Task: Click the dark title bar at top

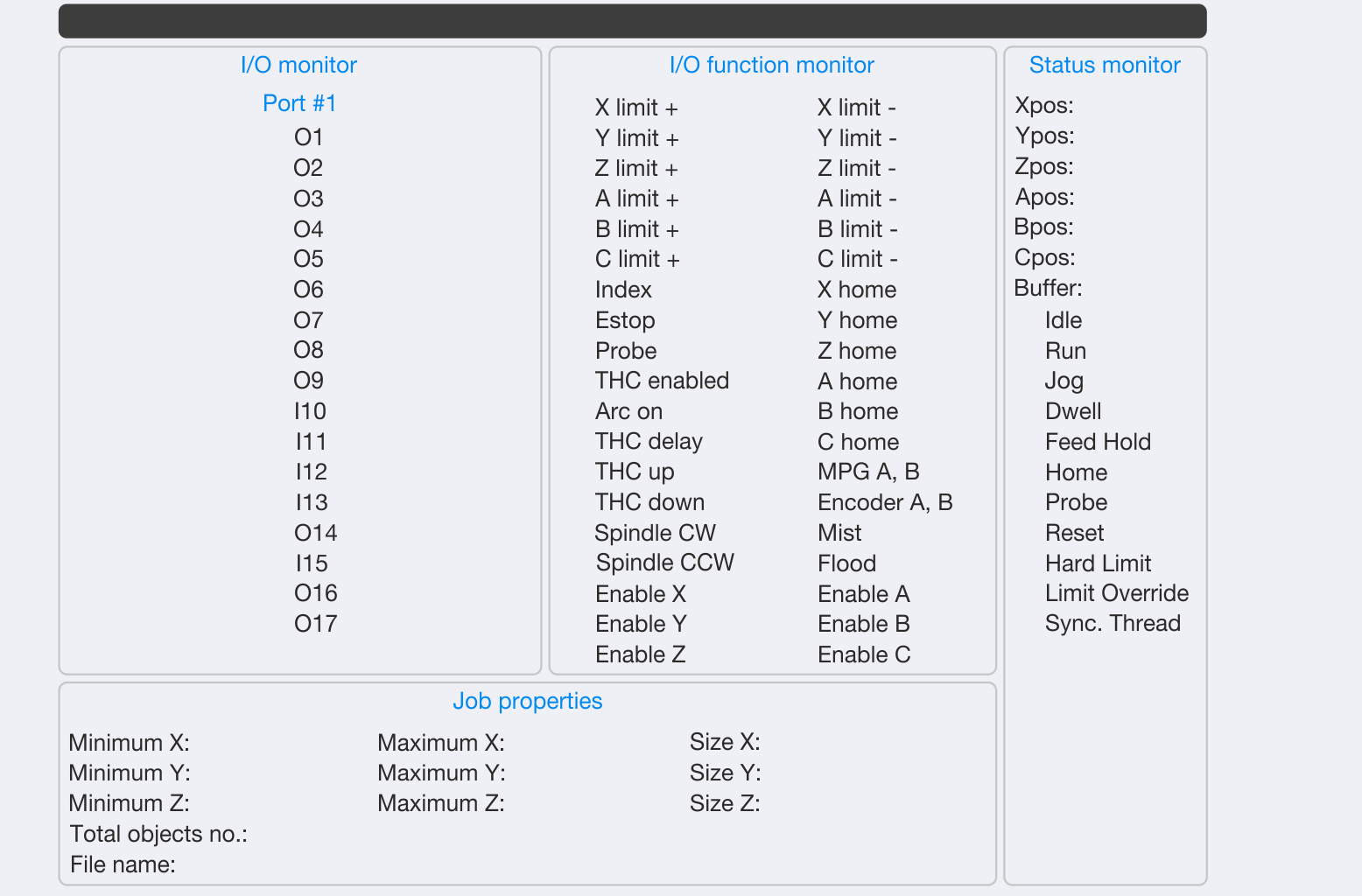Action: (632, 21)
